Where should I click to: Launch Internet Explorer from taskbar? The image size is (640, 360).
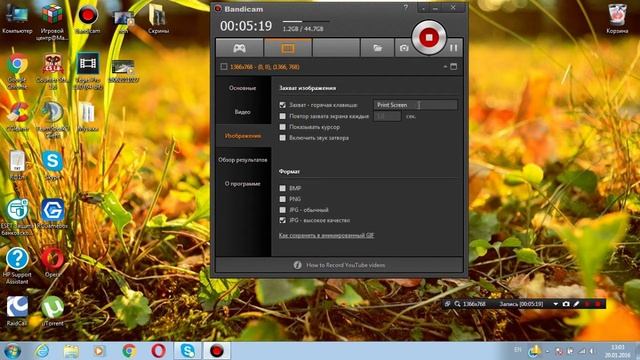[x=42, y=351]
